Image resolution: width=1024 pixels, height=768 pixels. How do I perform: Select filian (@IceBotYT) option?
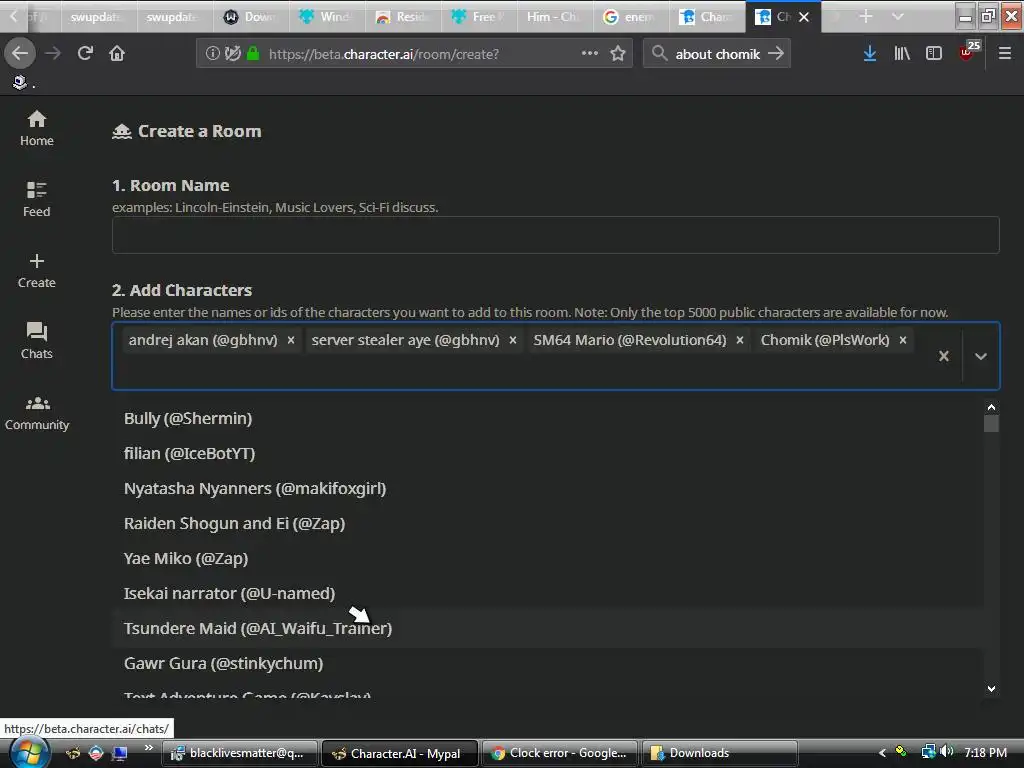click(x=547, y=453)
